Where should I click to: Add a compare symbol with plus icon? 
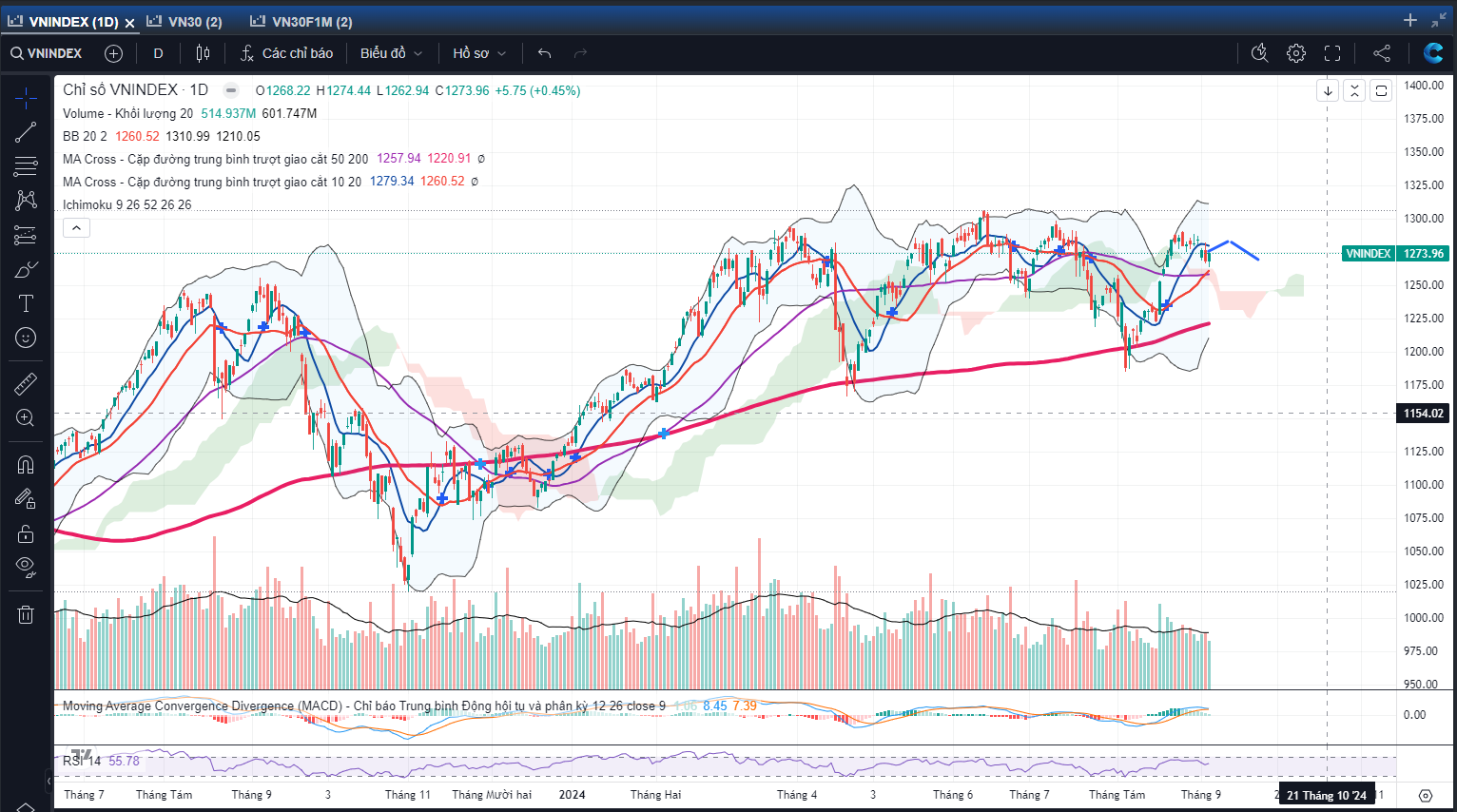point(113,53)
